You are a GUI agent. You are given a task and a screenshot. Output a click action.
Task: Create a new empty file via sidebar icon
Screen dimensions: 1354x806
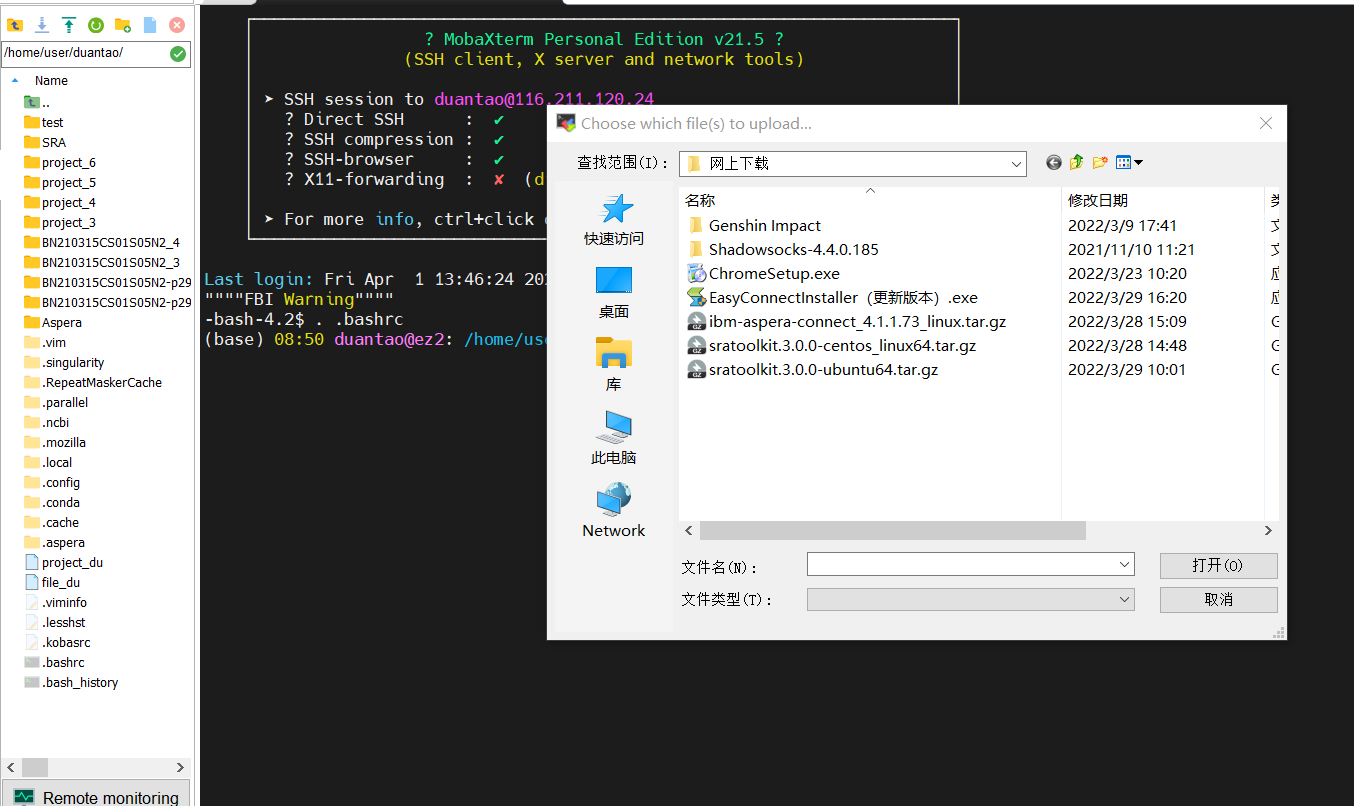tap(150, 25)
